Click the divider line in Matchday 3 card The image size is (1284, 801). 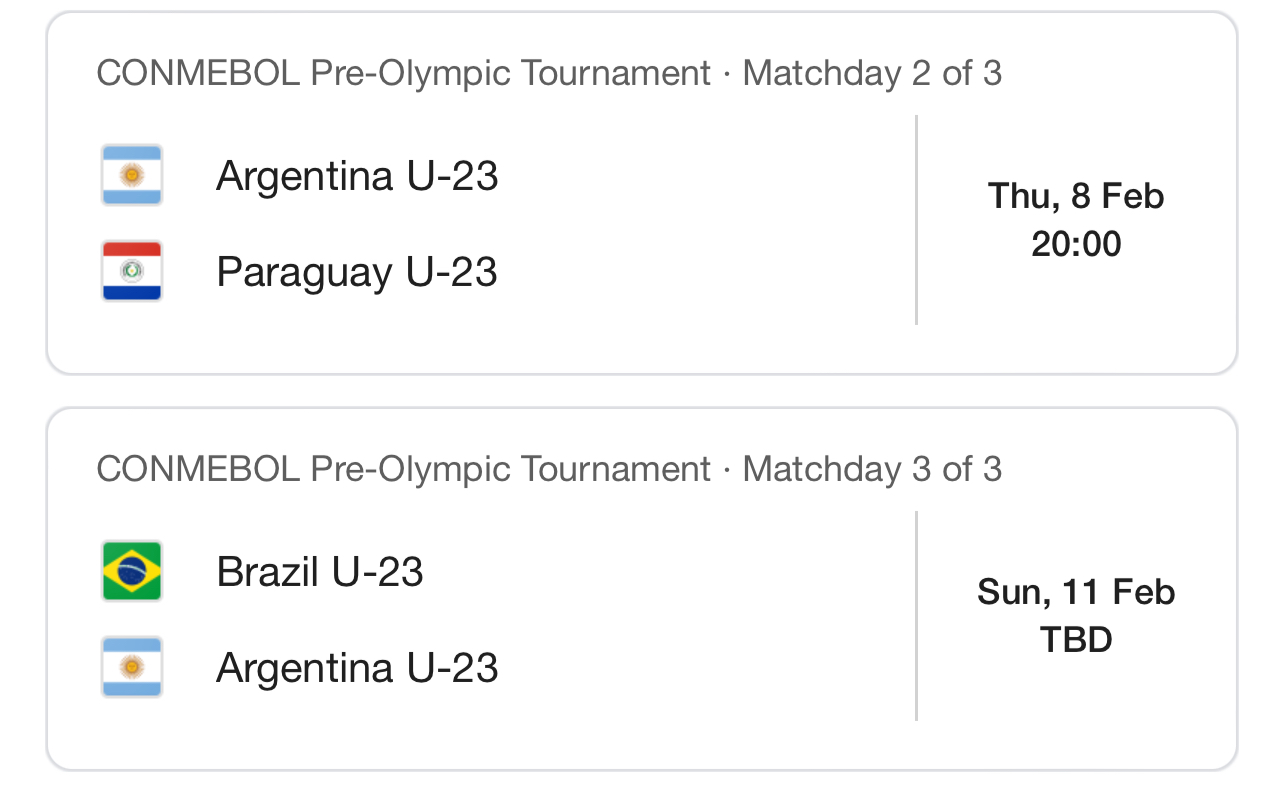916,616
